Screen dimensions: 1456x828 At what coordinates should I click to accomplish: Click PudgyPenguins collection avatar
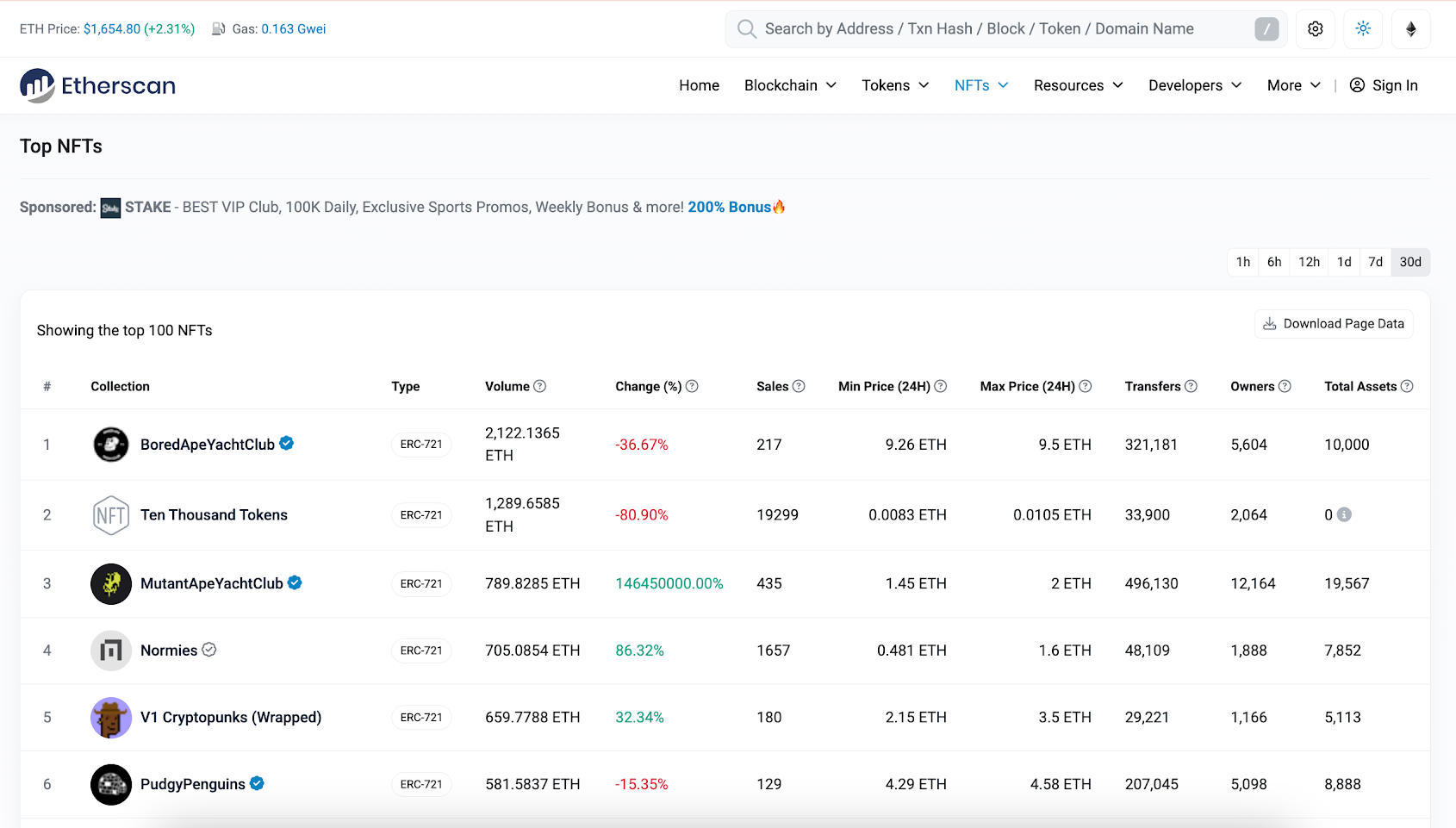pyautogui.click(x=111, y=785)
